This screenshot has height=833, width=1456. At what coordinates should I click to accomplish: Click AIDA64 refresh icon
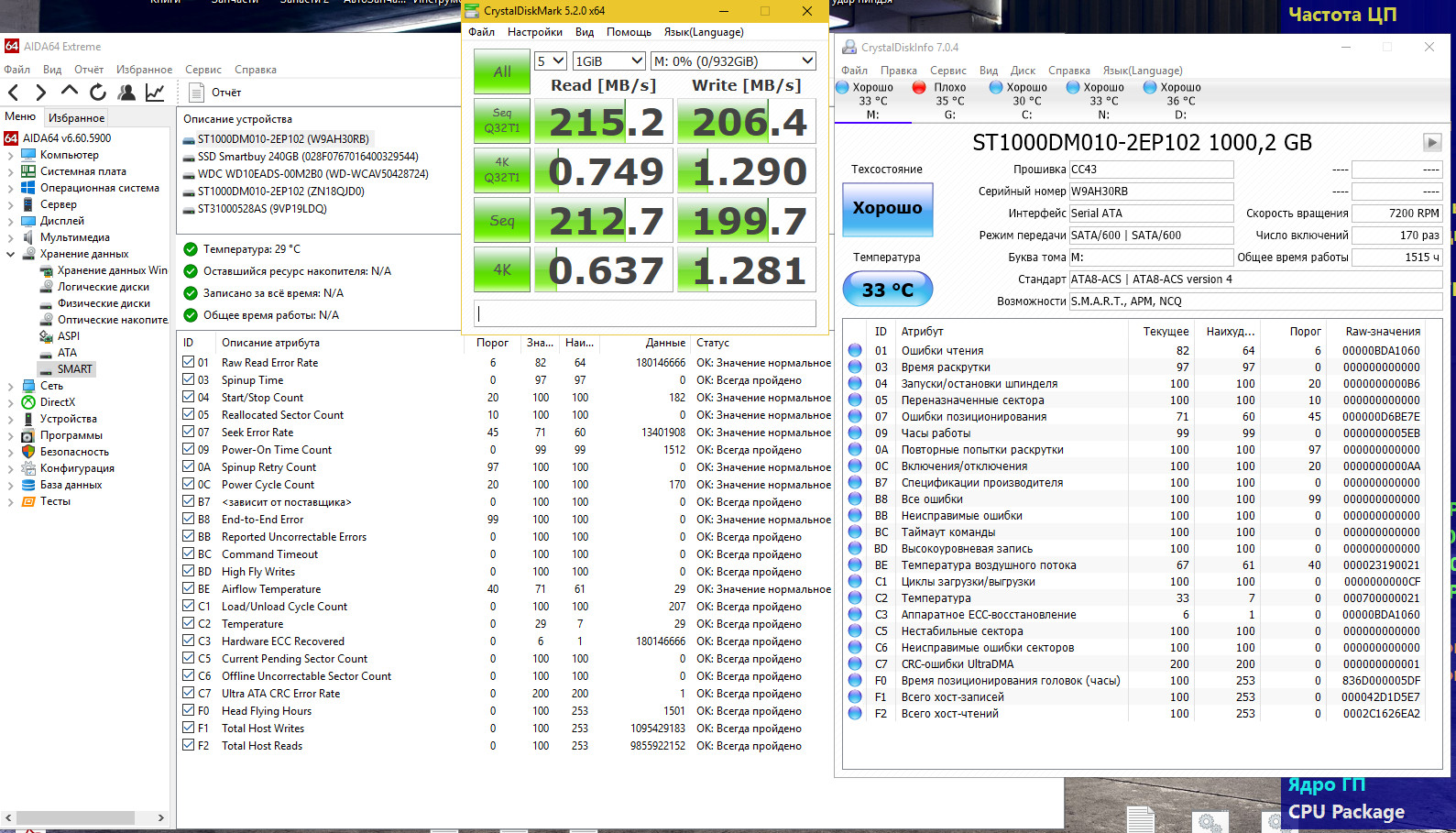[98, 92]
